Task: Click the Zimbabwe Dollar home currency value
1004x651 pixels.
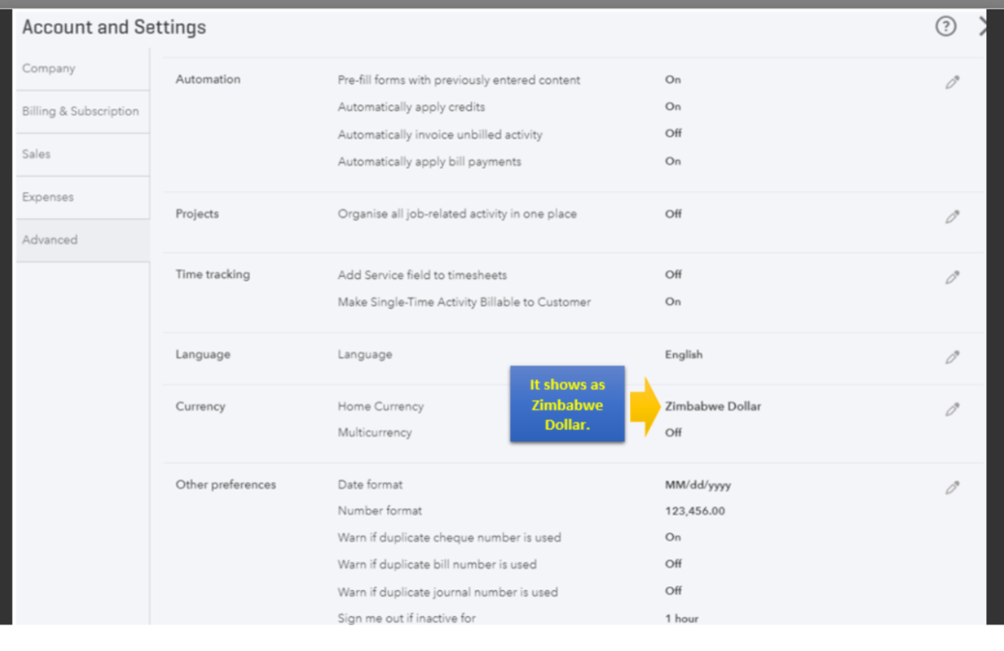Action: coord(712,407)
